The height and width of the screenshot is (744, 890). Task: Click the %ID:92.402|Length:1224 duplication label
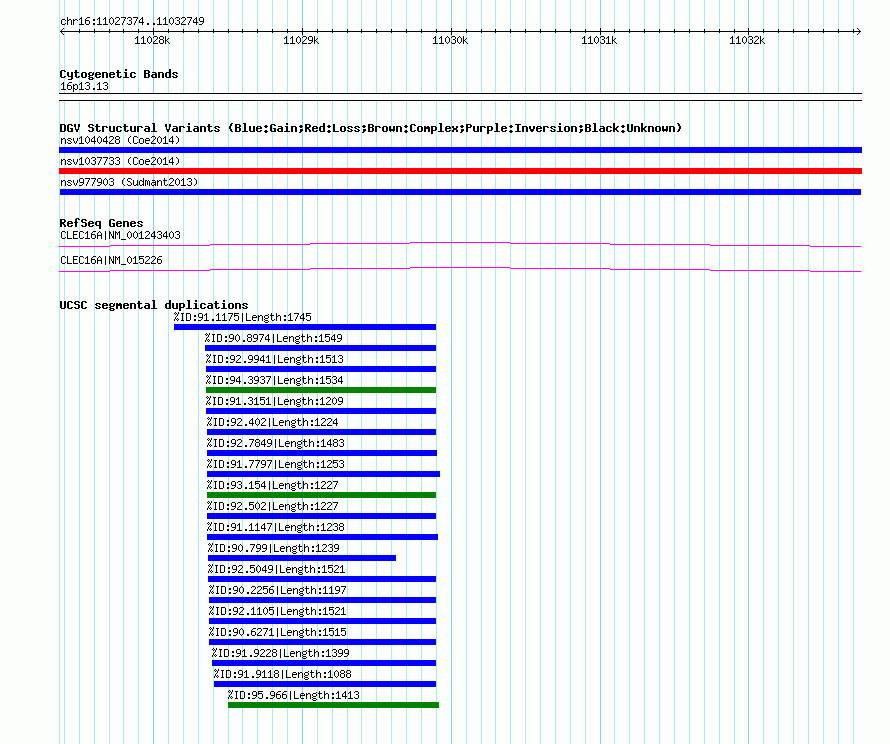272,422
